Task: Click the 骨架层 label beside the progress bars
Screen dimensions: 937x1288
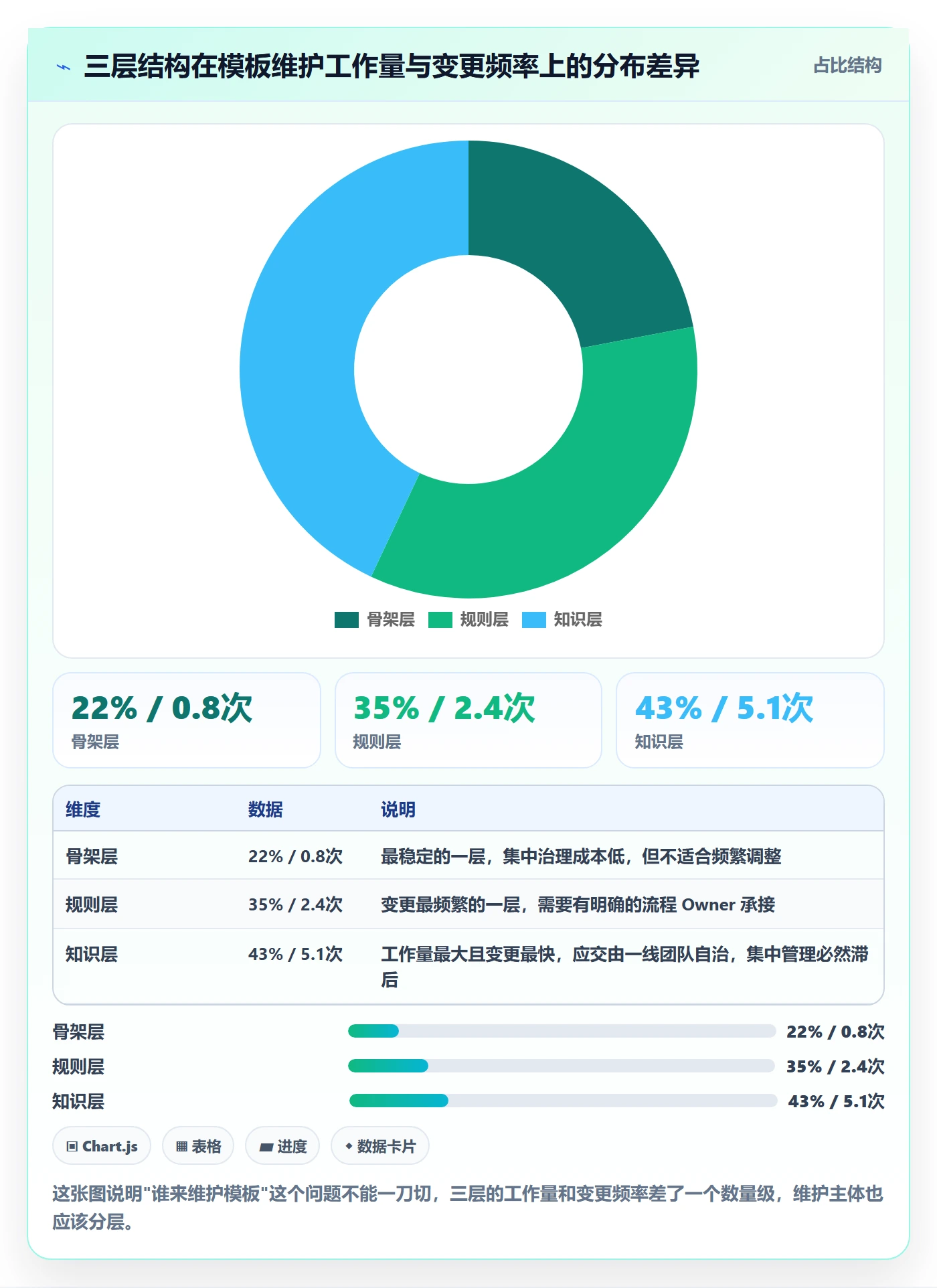Action: point(78,1032)
